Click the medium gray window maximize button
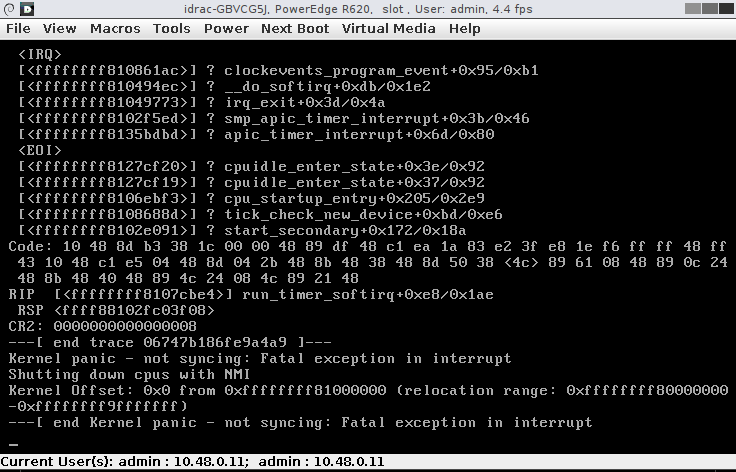This screenshot has width=736, height=472. pos(709,8)
